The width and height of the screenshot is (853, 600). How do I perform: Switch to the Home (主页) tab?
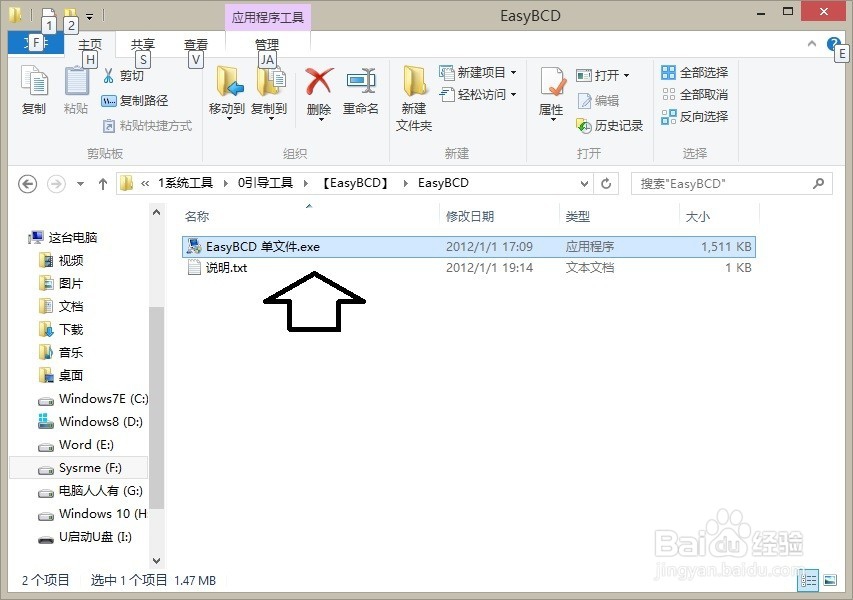(90, 44)
